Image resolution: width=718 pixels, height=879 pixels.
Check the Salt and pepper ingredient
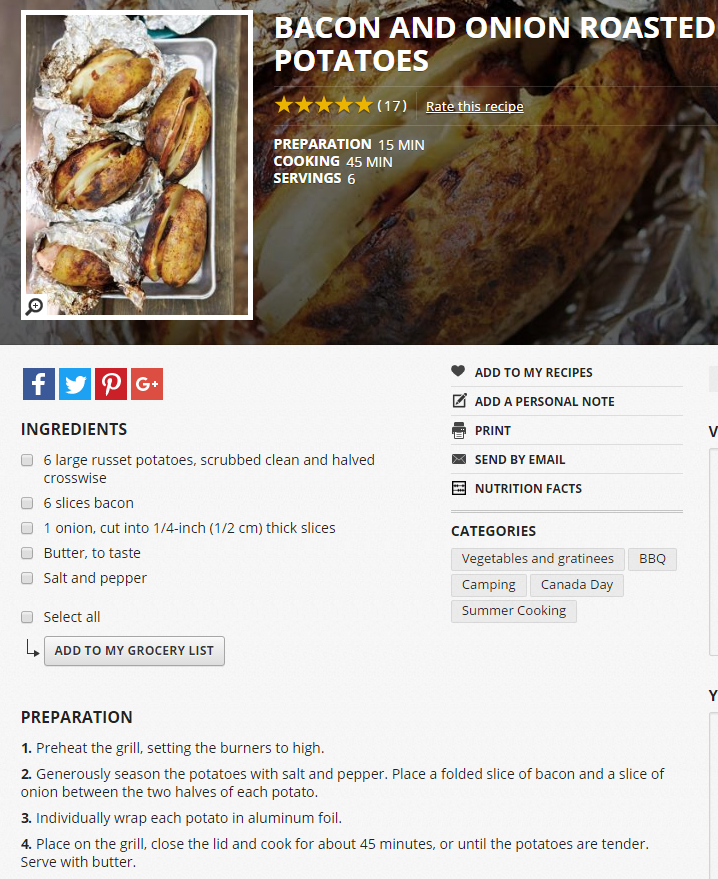[x=27, y=578]
